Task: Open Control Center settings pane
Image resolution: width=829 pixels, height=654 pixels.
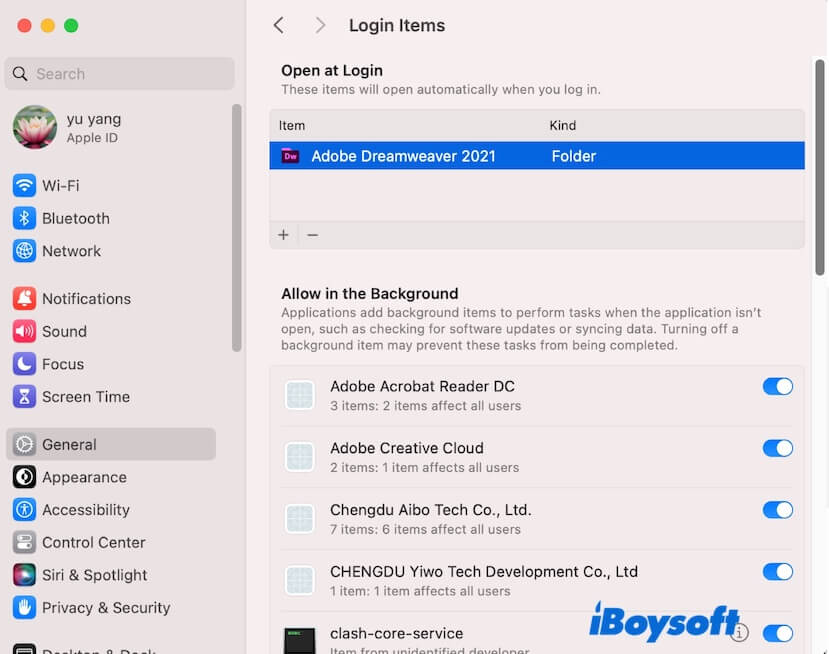Action: tap(93, 542)
